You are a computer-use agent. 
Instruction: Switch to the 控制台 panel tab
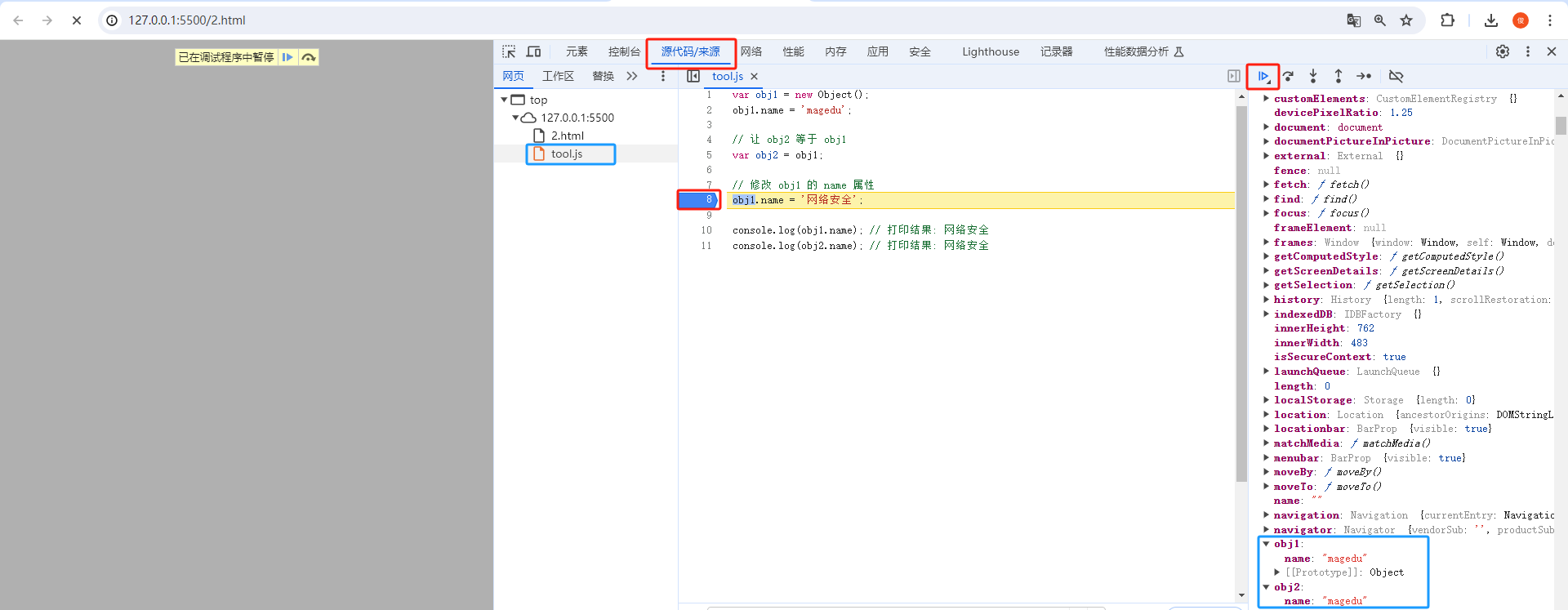(x=624, y=51)
